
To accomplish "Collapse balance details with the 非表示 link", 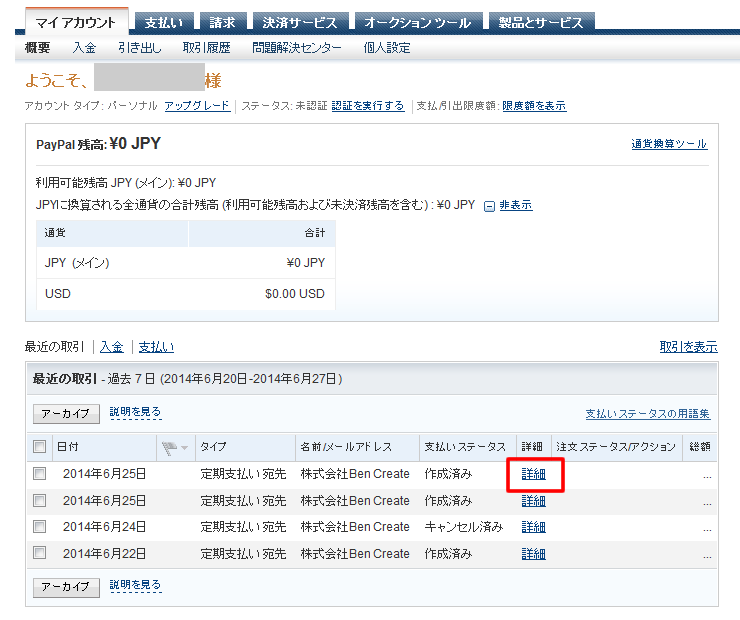I will coord(515,205).
